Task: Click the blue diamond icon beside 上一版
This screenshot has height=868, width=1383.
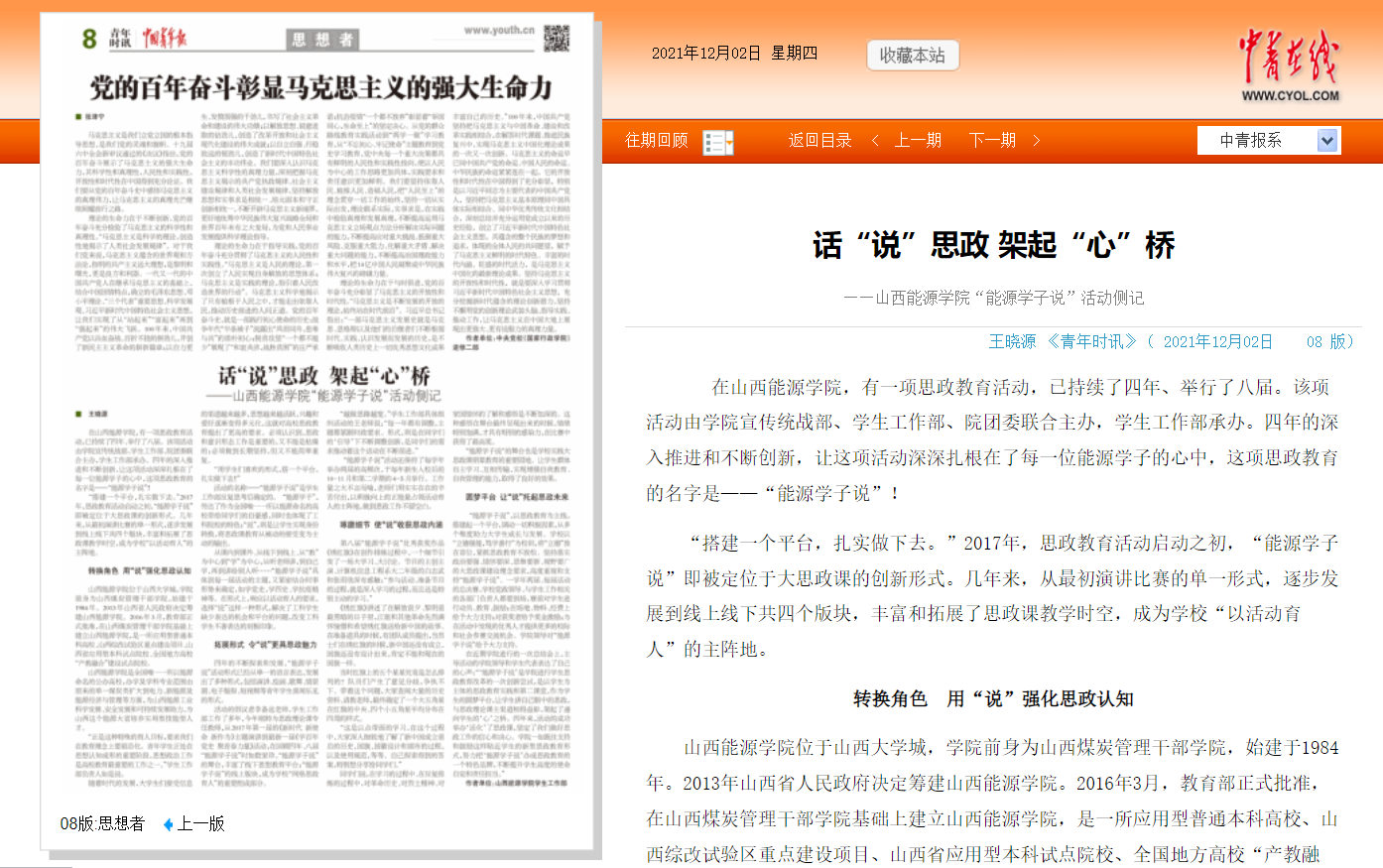Action: pos(168,824)
